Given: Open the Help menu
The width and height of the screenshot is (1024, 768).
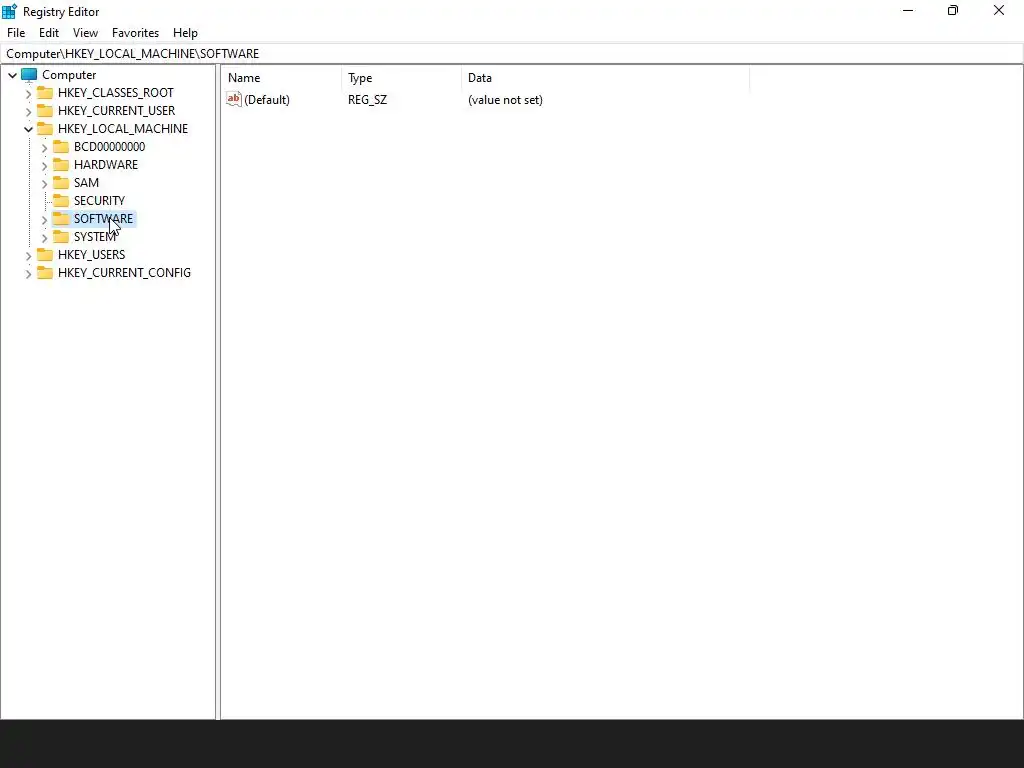Looking at the screenshot, I should [x=185, y=33].
